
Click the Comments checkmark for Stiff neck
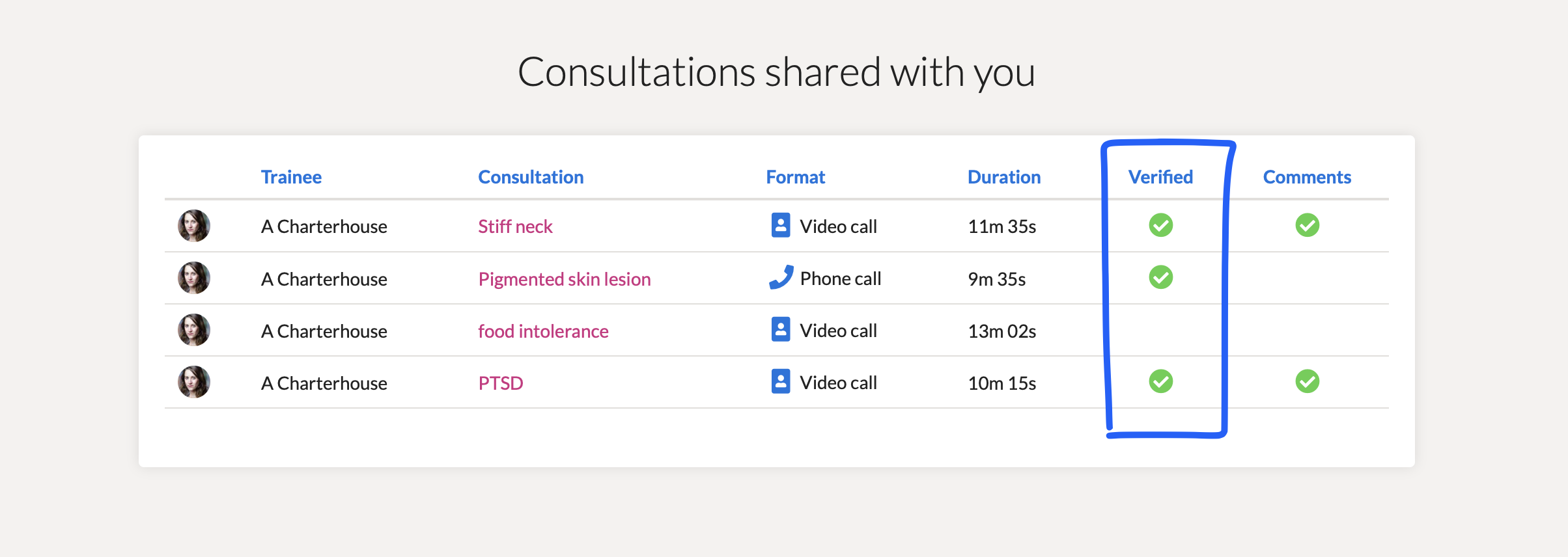tap(1308, 225)
